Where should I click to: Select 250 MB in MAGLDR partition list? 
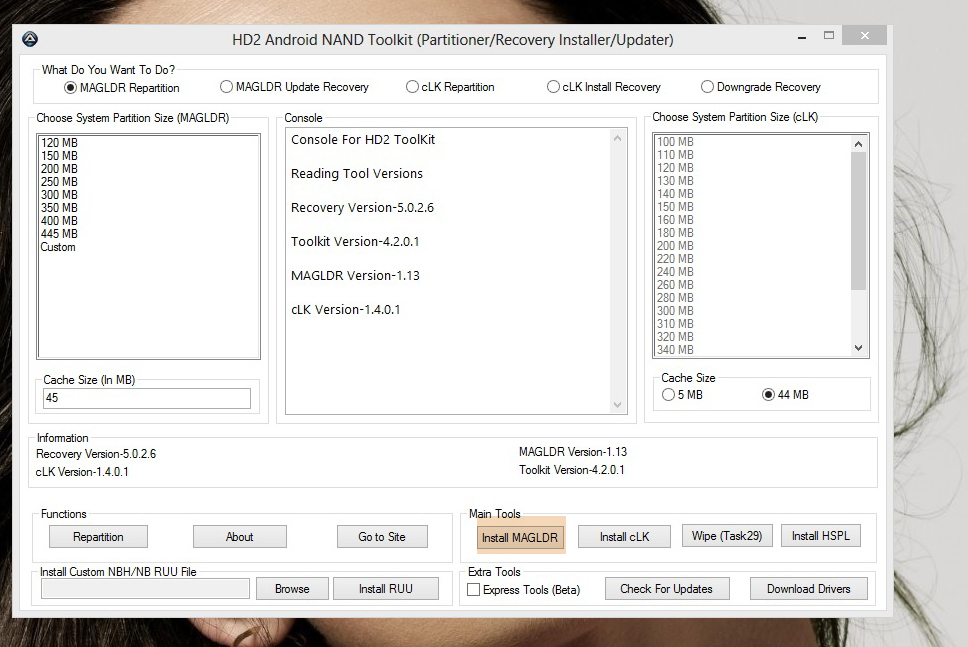[59, 182]
